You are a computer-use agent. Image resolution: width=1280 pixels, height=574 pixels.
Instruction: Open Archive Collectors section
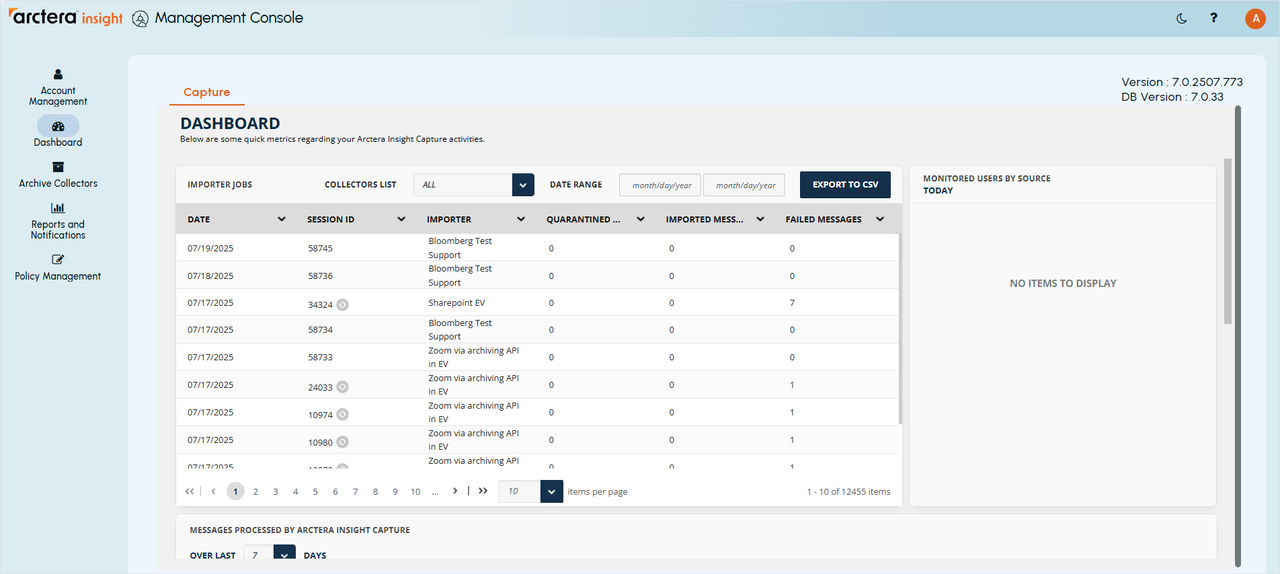point(58,175)
